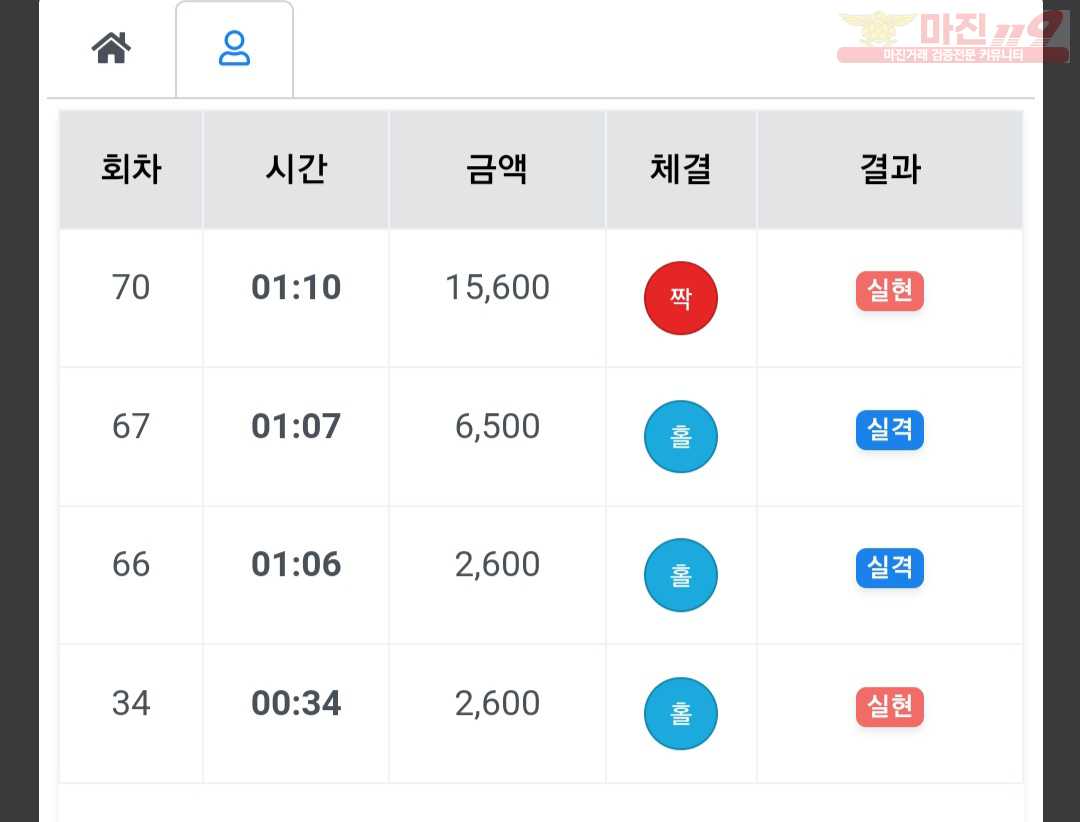This screenshot has width=1080, height=822.
Task: Select the 00:34 time cell
Action: tap(296, 703)
